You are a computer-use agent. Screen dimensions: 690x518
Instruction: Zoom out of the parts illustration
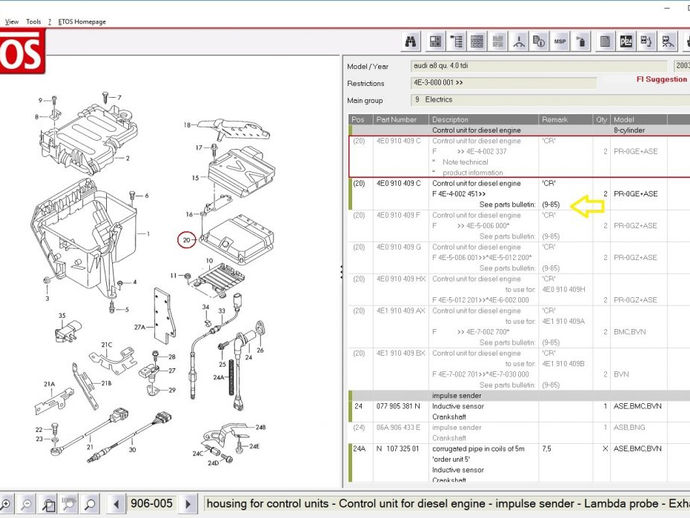point(26,503)
